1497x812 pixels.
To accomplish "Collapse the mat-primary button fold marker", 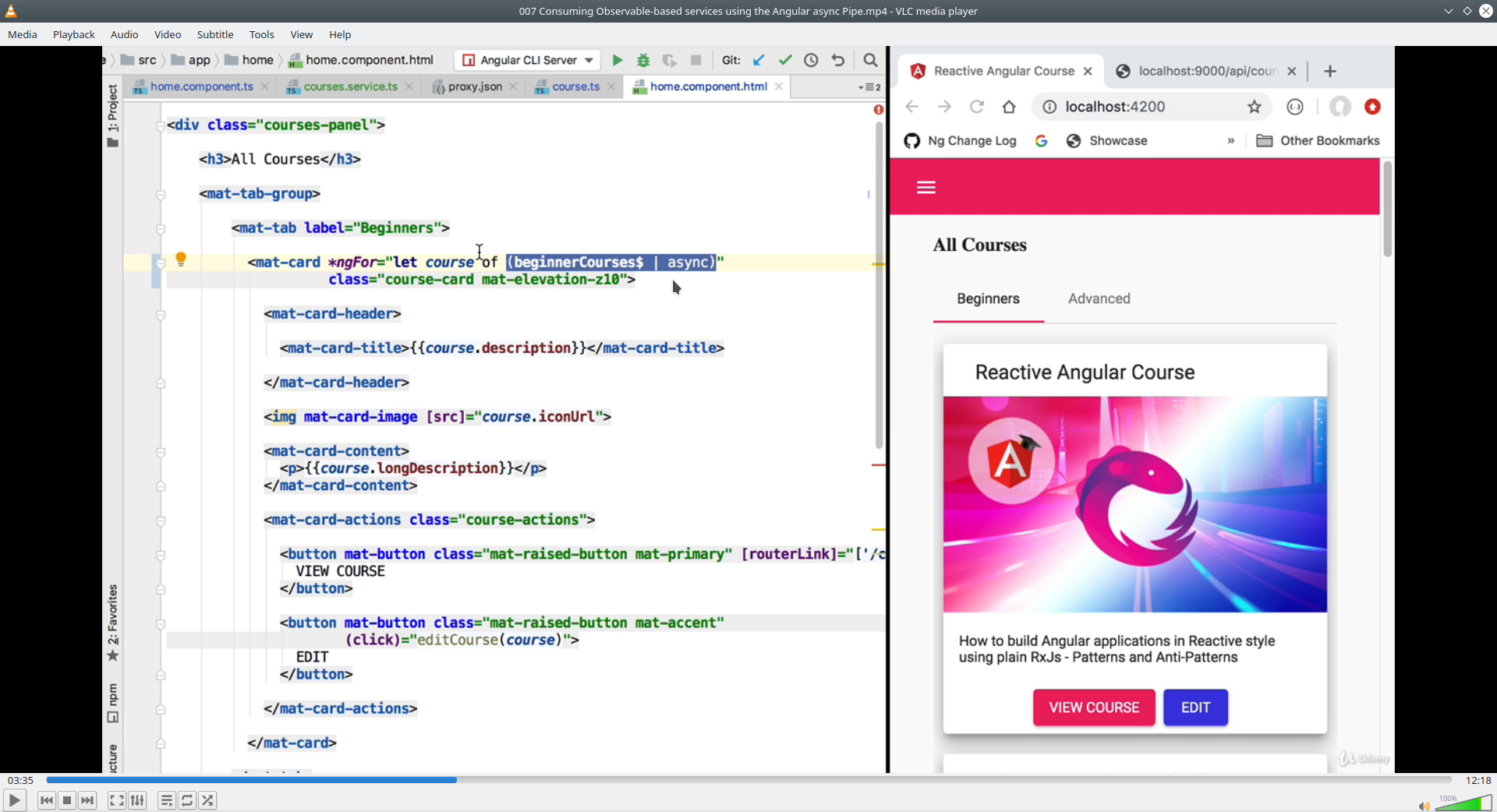I will tap(161, 554).
